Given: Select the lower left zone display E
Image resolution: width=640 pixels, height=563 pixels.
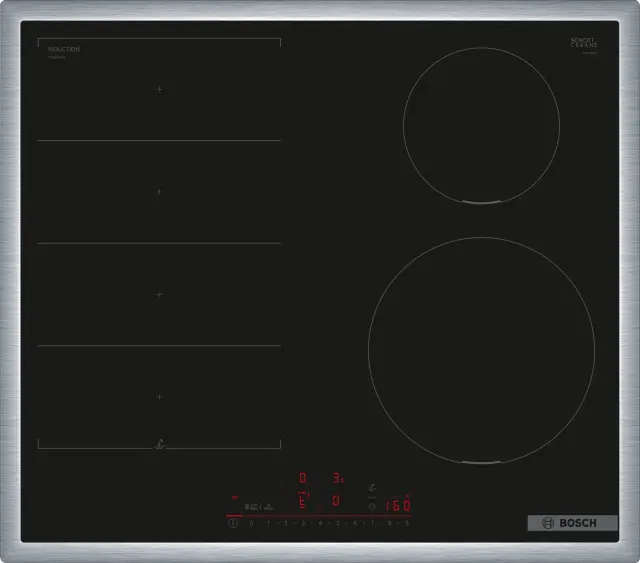Looking at the screenshot, I should pyautogui.click(x=304, y=500).
